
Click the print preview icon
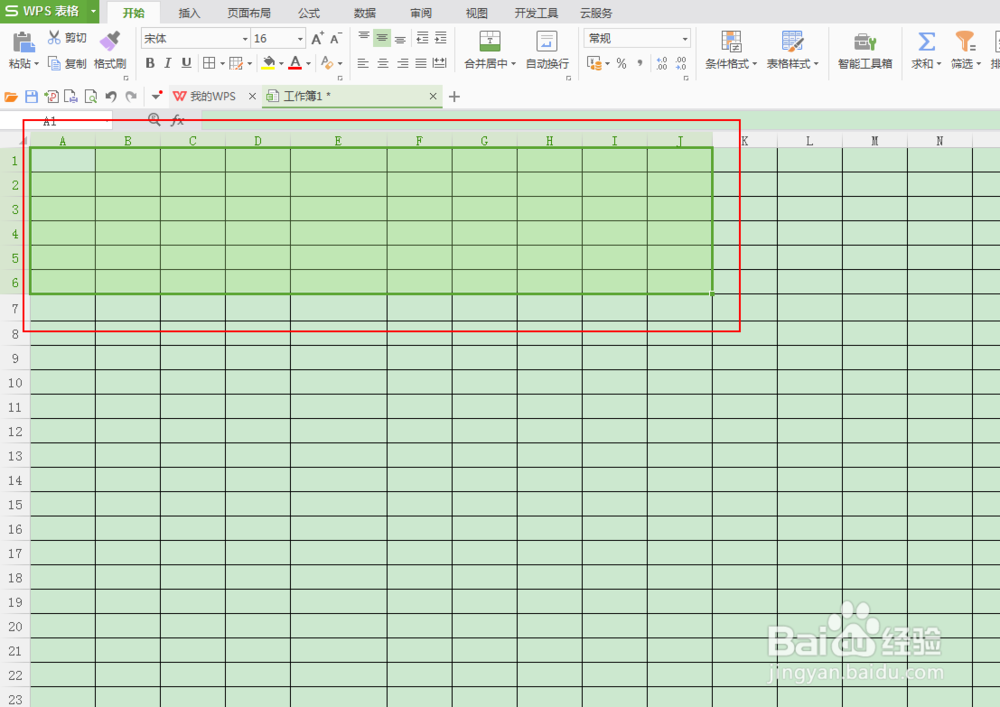click(91, 96)
